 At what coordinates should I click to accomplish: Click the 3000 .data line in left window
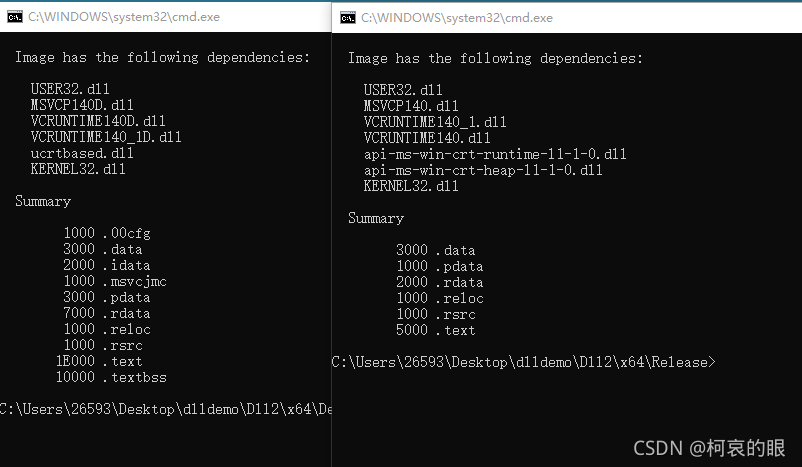tap(103, 249)
